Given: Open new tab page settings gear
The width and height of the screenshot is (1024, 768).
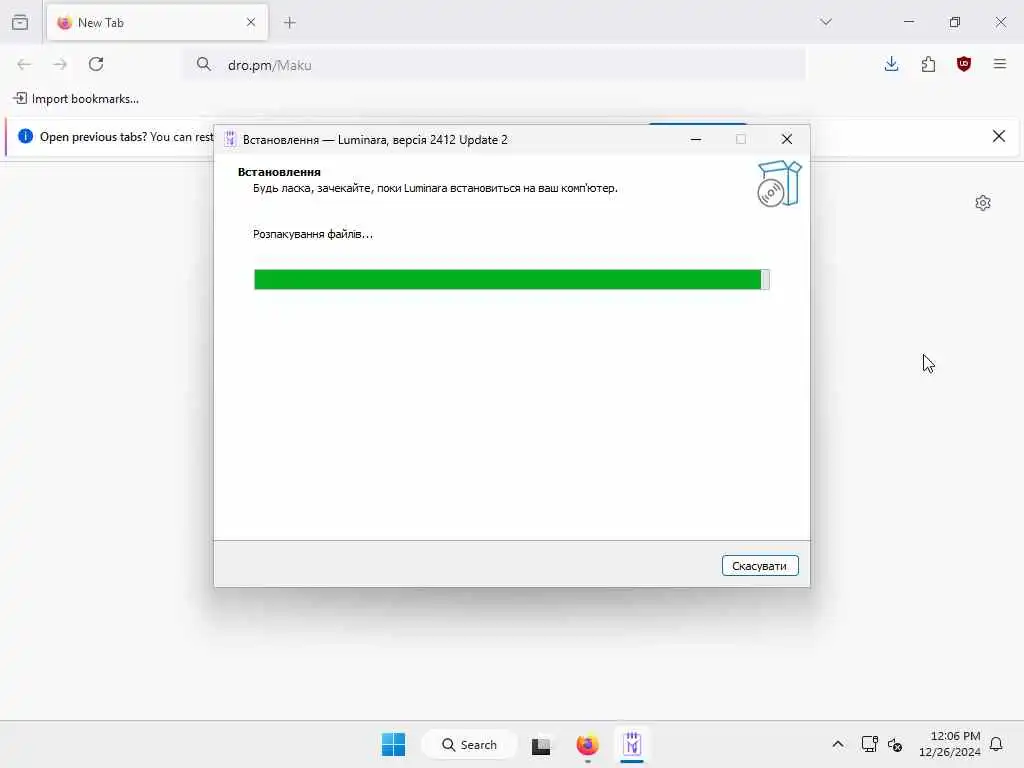Looking at the screenshot, I should point(983,203).
